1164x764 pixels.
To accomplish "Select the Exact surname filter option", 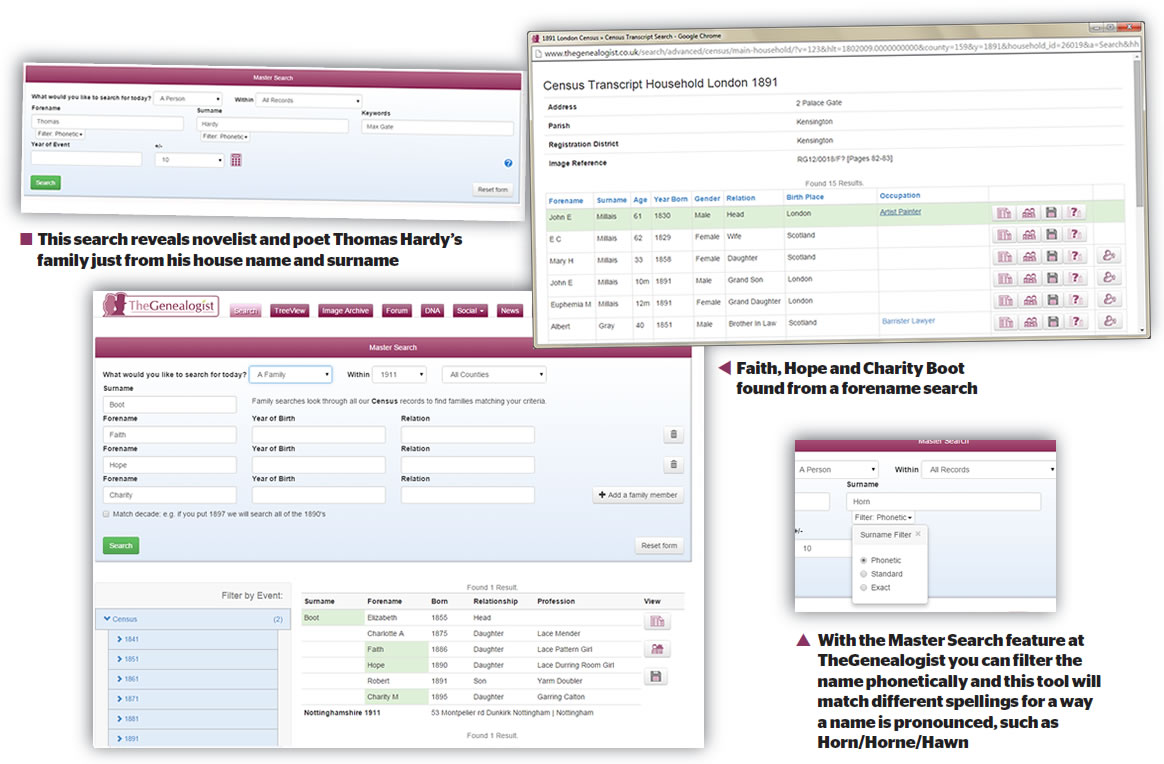I will coord(863,587).
